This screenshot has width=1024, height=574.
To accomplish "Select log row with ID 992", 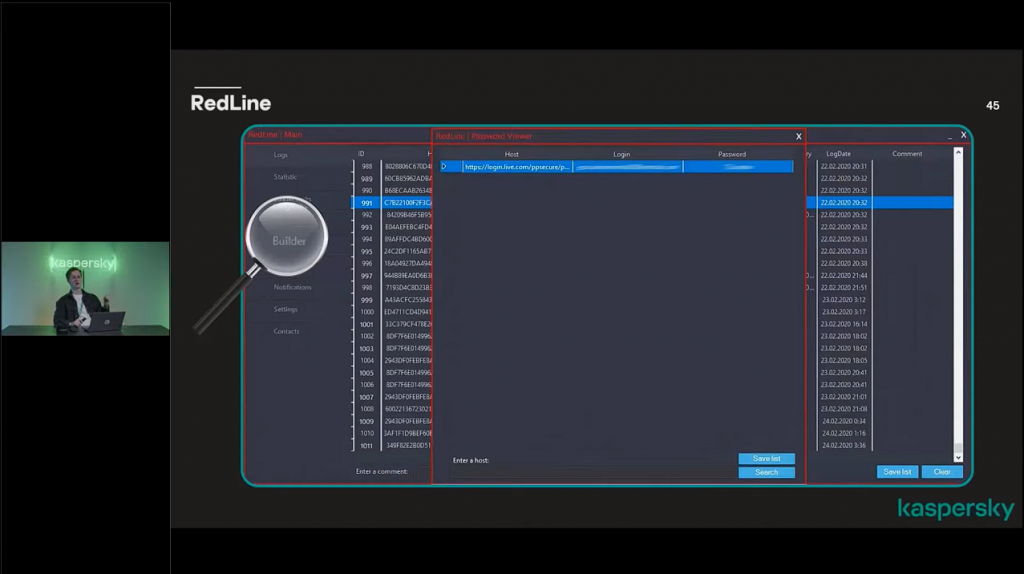I will [366, 215].
